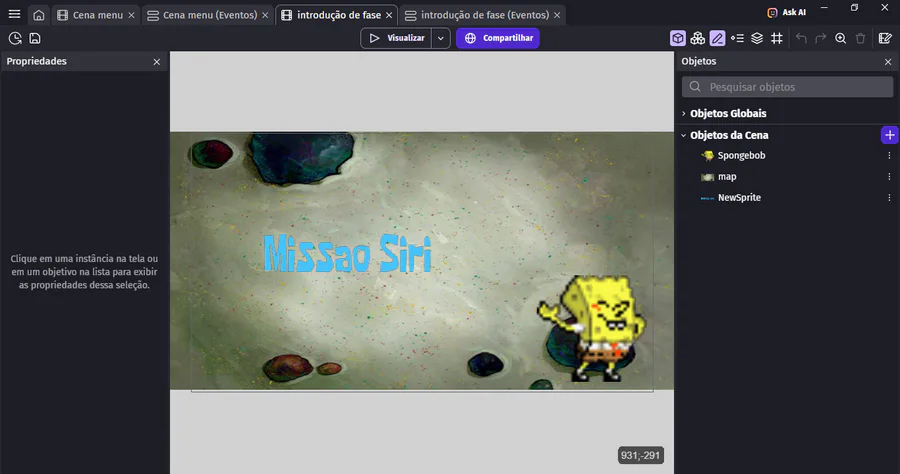Open Spongebob object options menu

tap(889, 156)
